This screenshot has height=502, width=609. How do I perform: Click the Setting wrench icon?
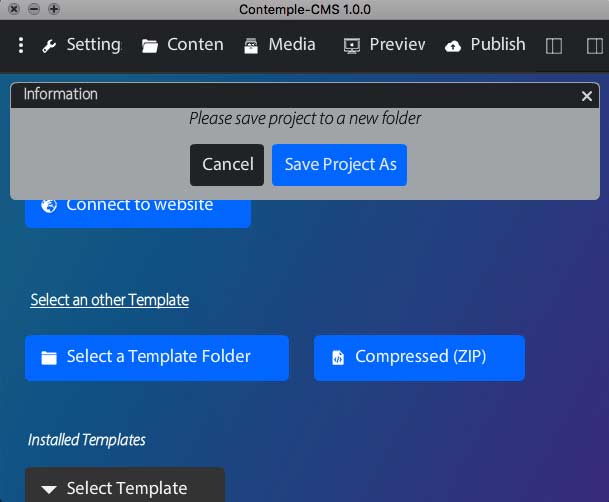pyautogui.click(x=49, y=46)
